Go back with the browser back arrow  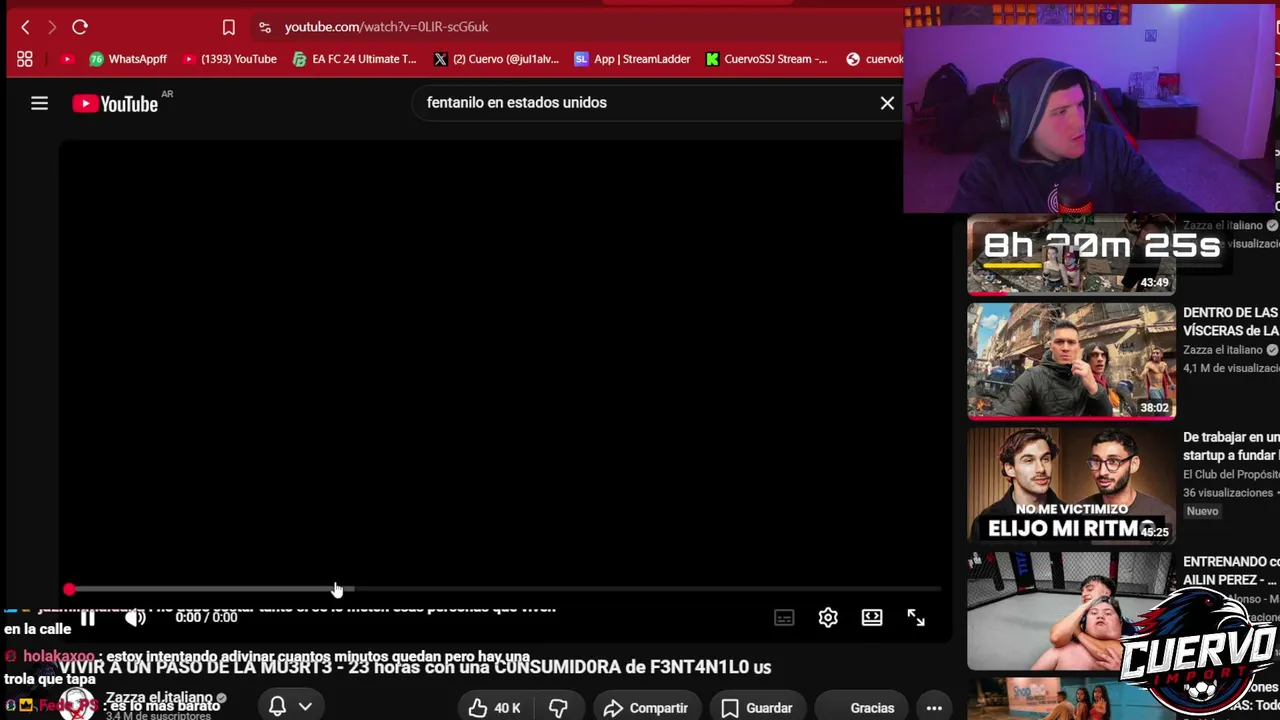pyautogui.click(x=25, y=27)
